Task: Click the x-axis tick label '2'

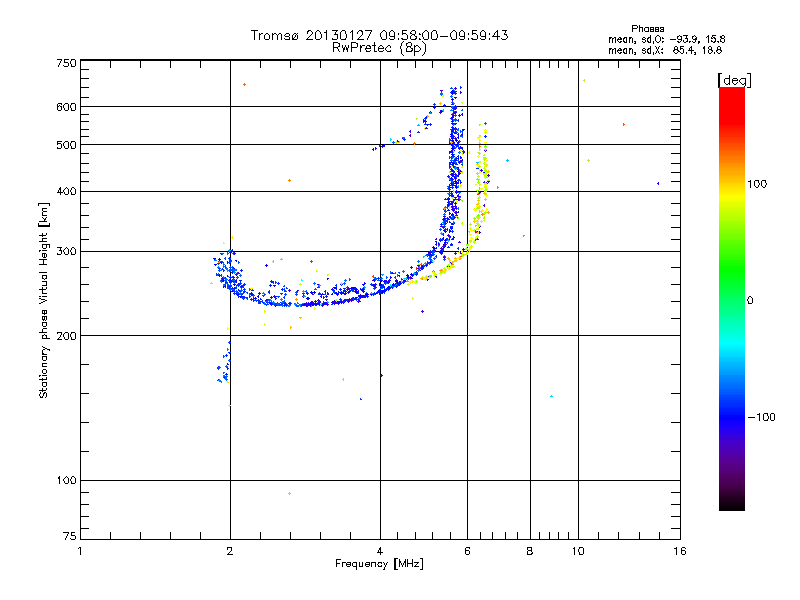Action: pos(230,551)
